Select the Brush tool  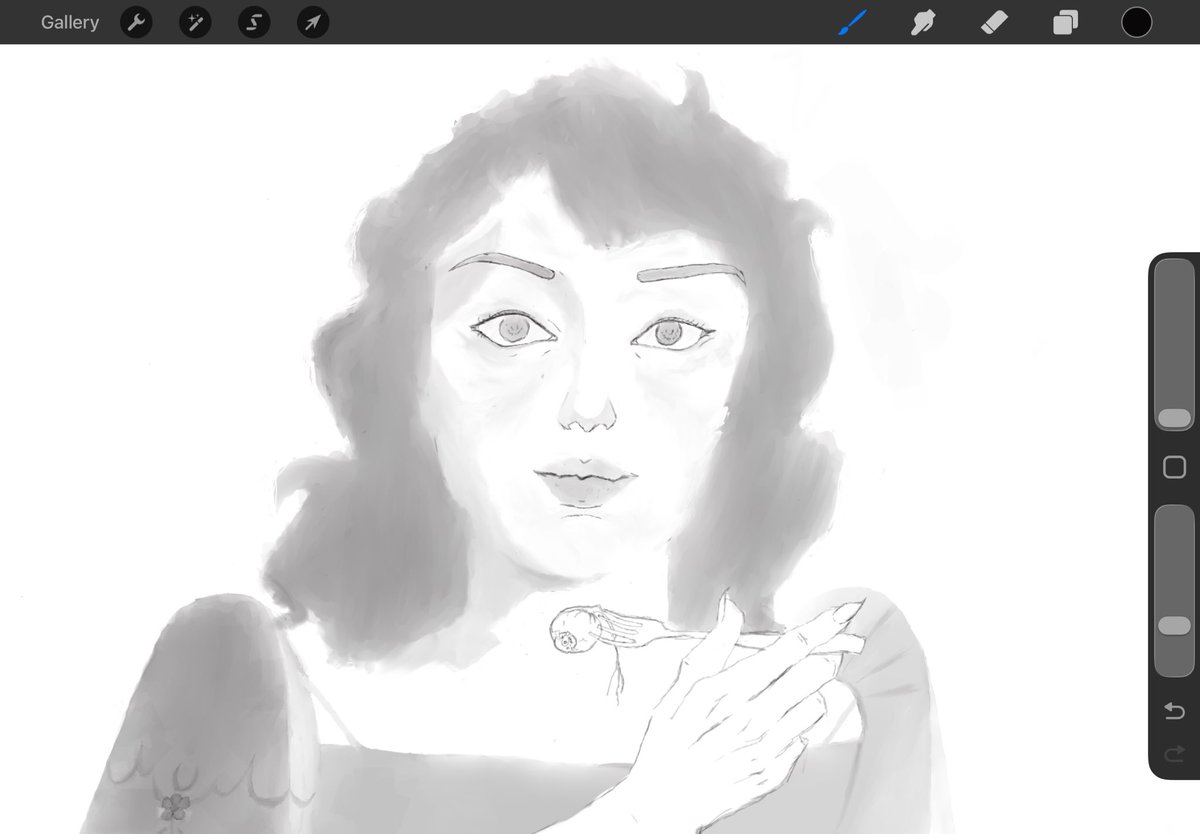point(852,22)
